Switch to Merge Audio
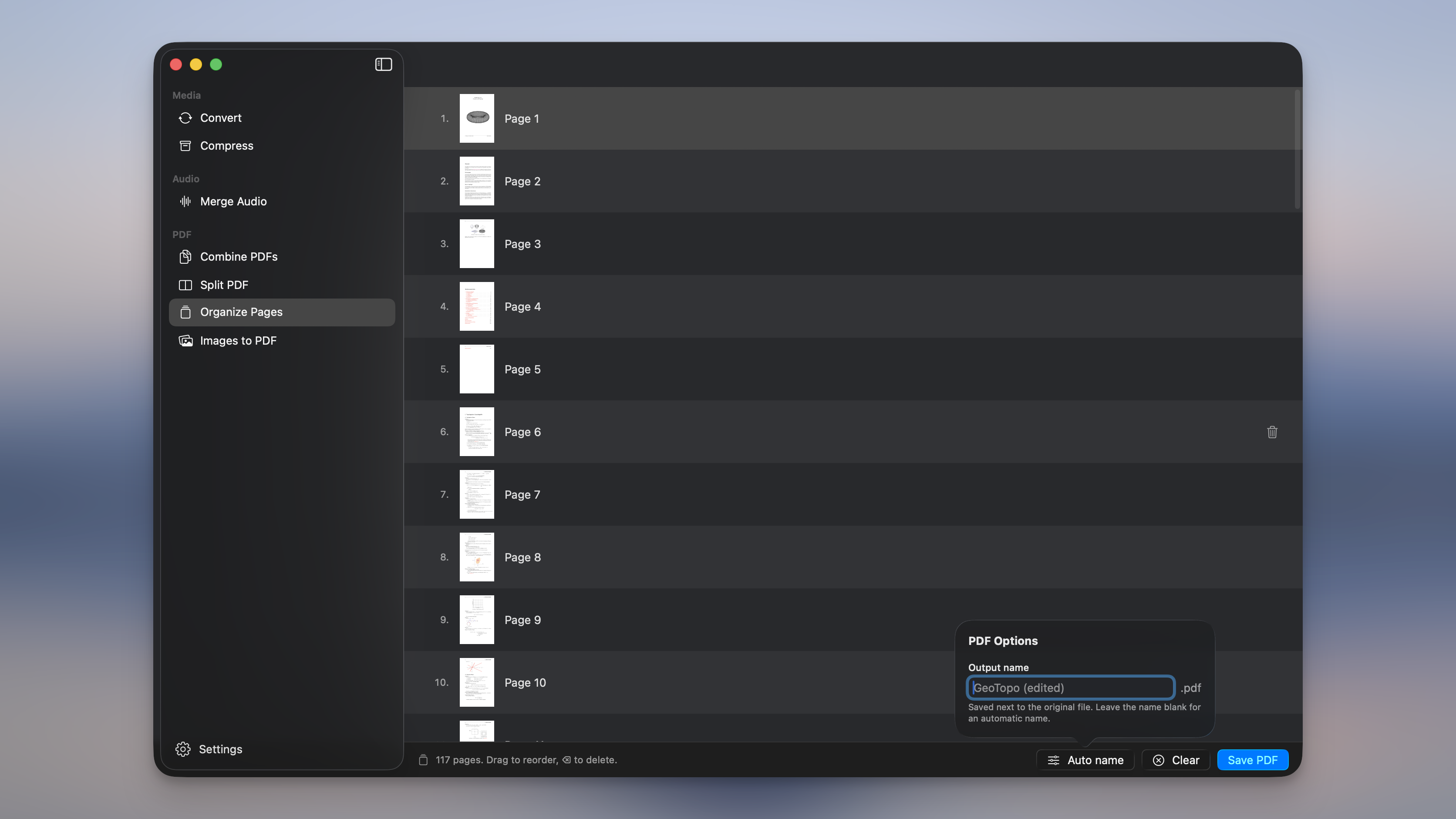The width and height of the screenshot is (1456, 819). pos(282,201)
